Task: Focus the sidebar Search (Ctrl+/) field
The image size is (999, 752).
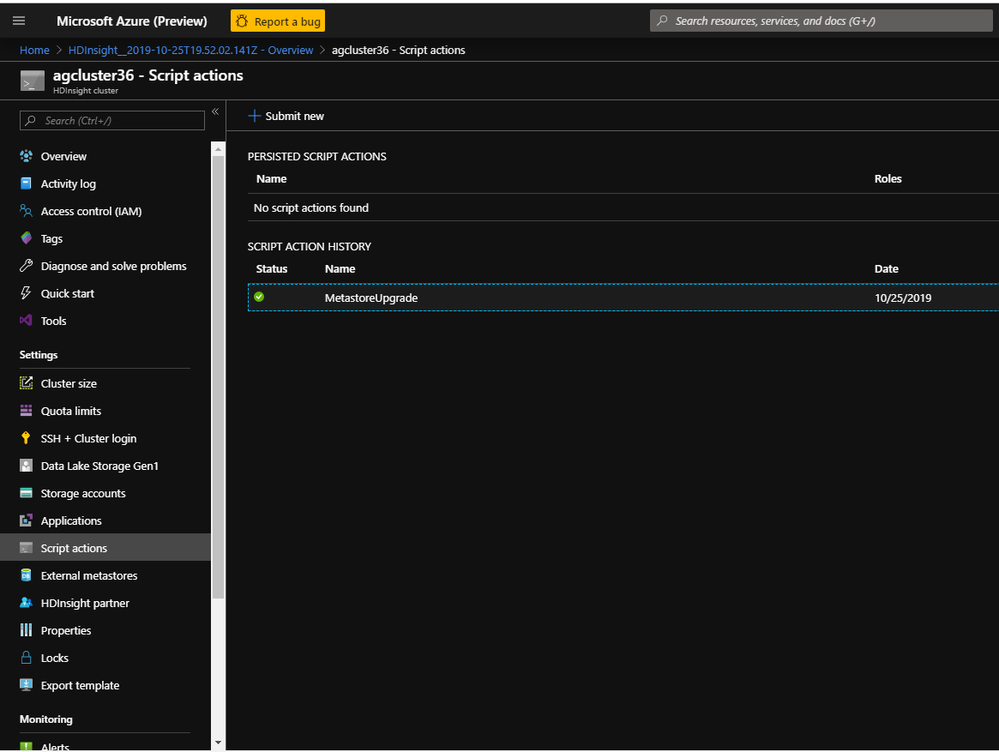Action: point(112,120)
